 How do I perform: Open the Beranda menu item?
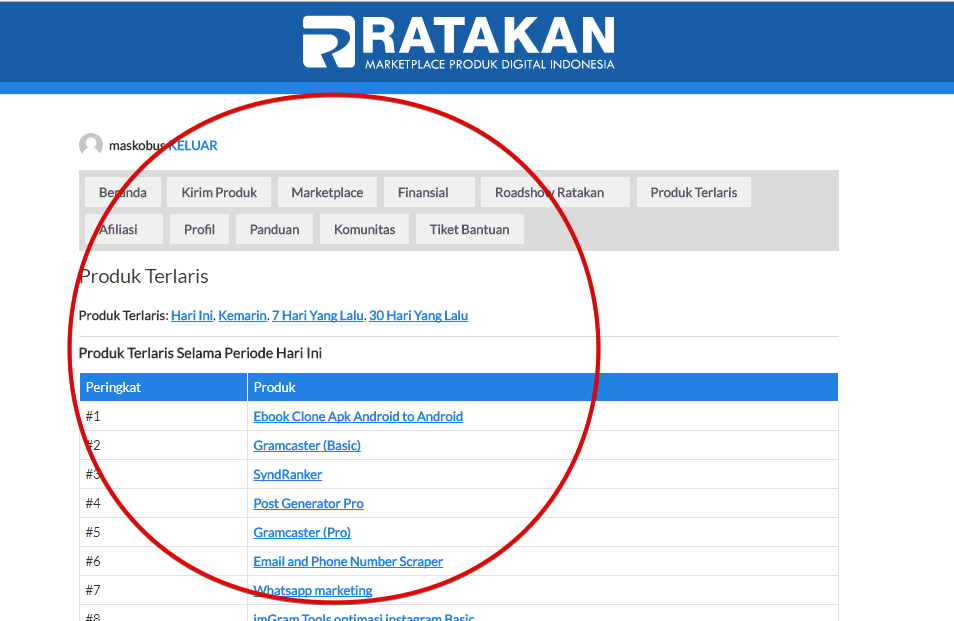click(123, 192)
